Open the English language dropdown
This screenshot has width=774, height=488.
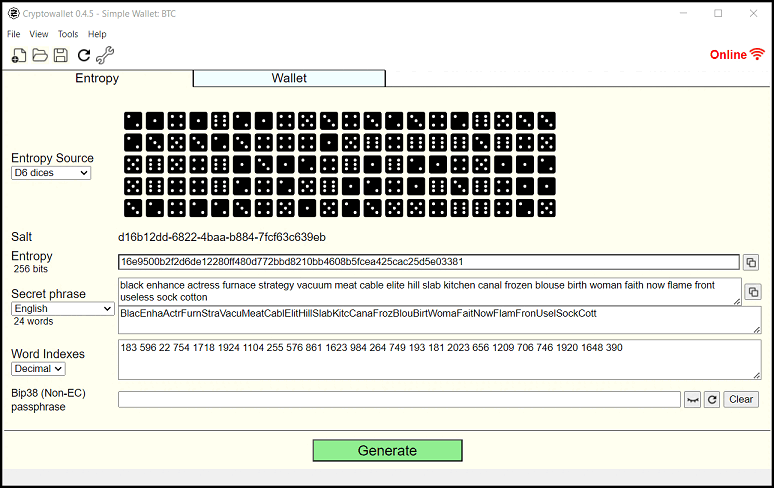point(63,309)
